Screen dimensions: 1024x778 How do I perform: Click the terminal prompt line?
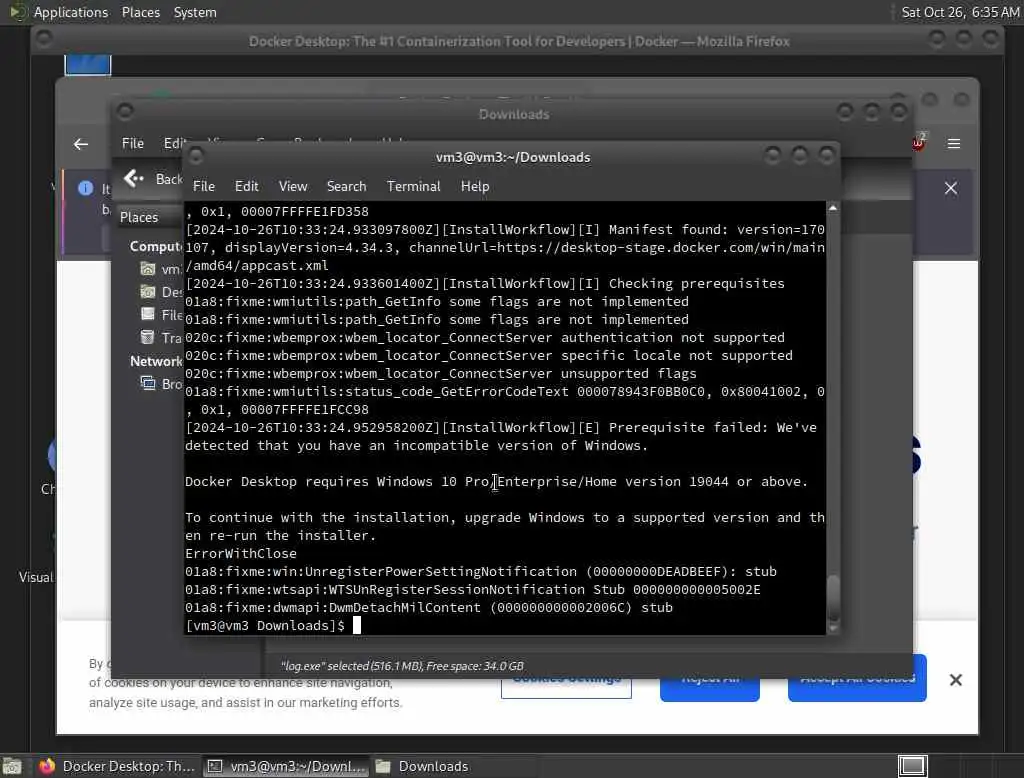[273, 626]
